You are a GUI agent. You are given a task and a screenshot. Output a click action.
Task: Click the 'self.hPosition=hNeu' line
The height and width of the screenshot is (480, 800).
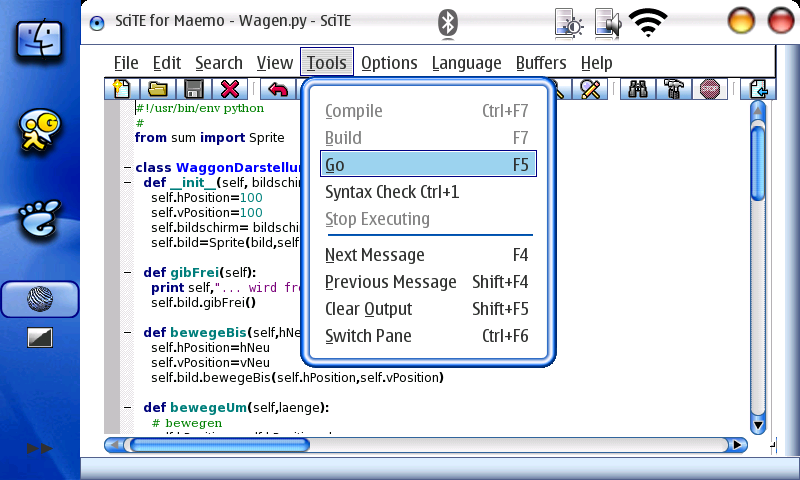pyautogui.click(x=210, y=348)
